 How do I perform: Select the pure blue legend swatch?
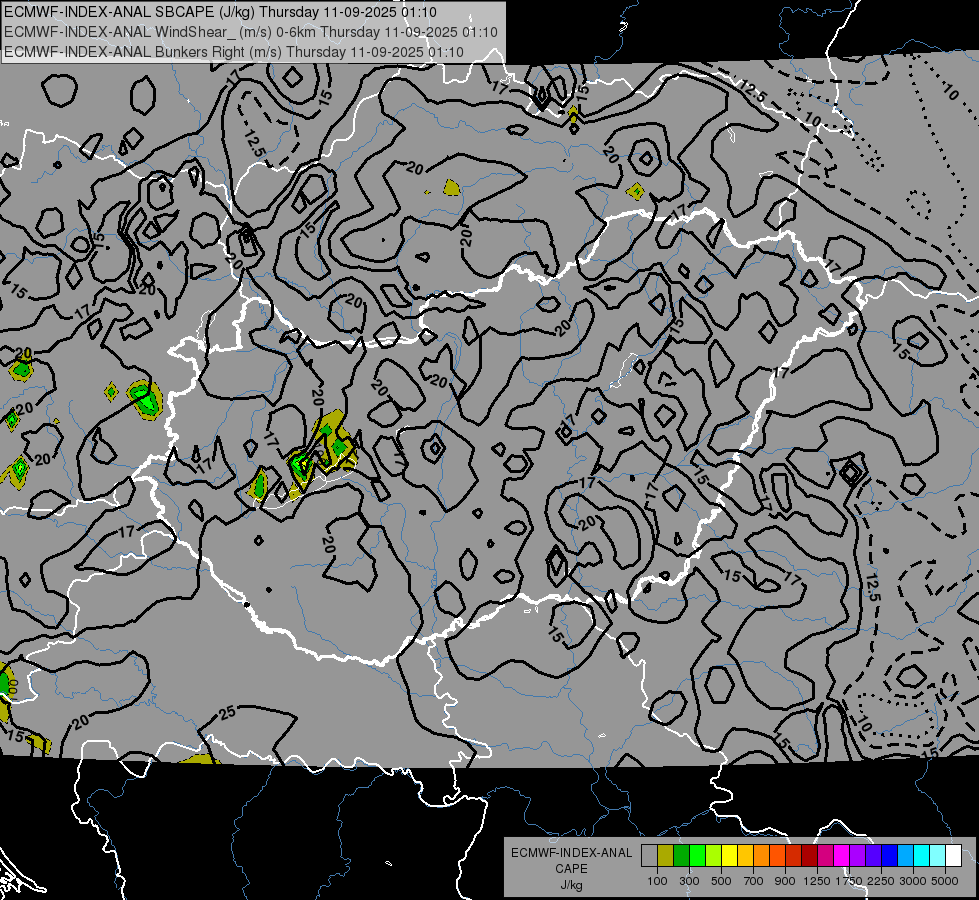pyautogui.click(x=890, y=855)
